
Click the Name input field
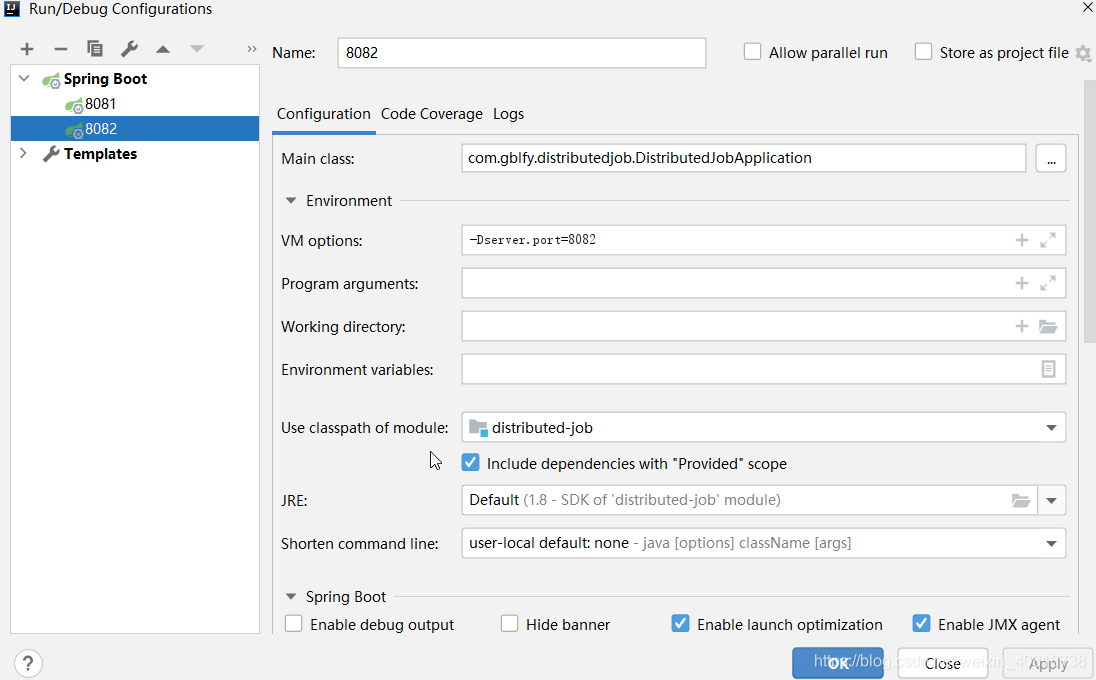point(521,53)
